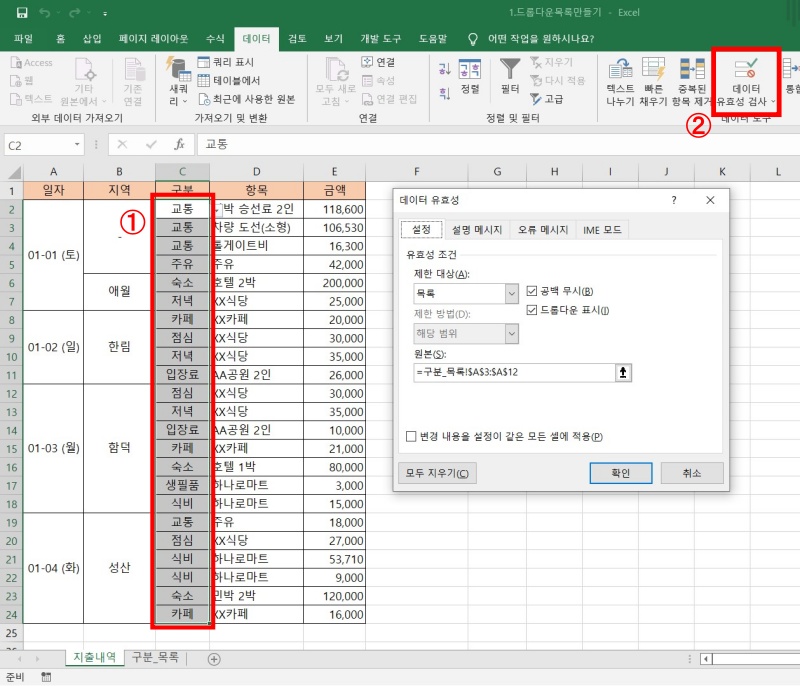The width and height of the screenshot is (800, 686).
Task: Uncheck the 공백 무시 checkbox
Action: click(531, 290)
